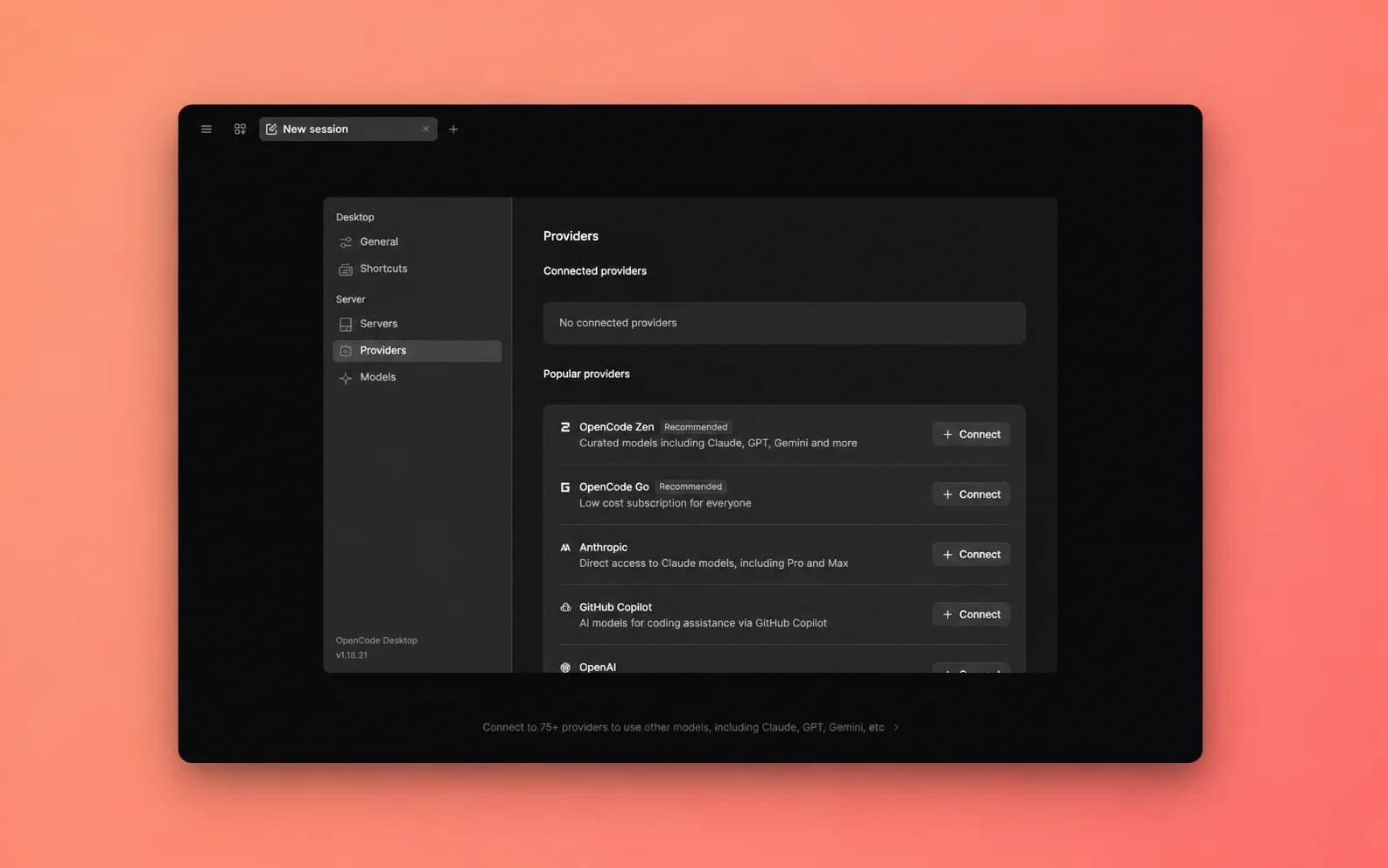The image size is (1388, 868).
Task: Click the plus icon on GitHub Copilot's Connect button
Action: point(948,614)
